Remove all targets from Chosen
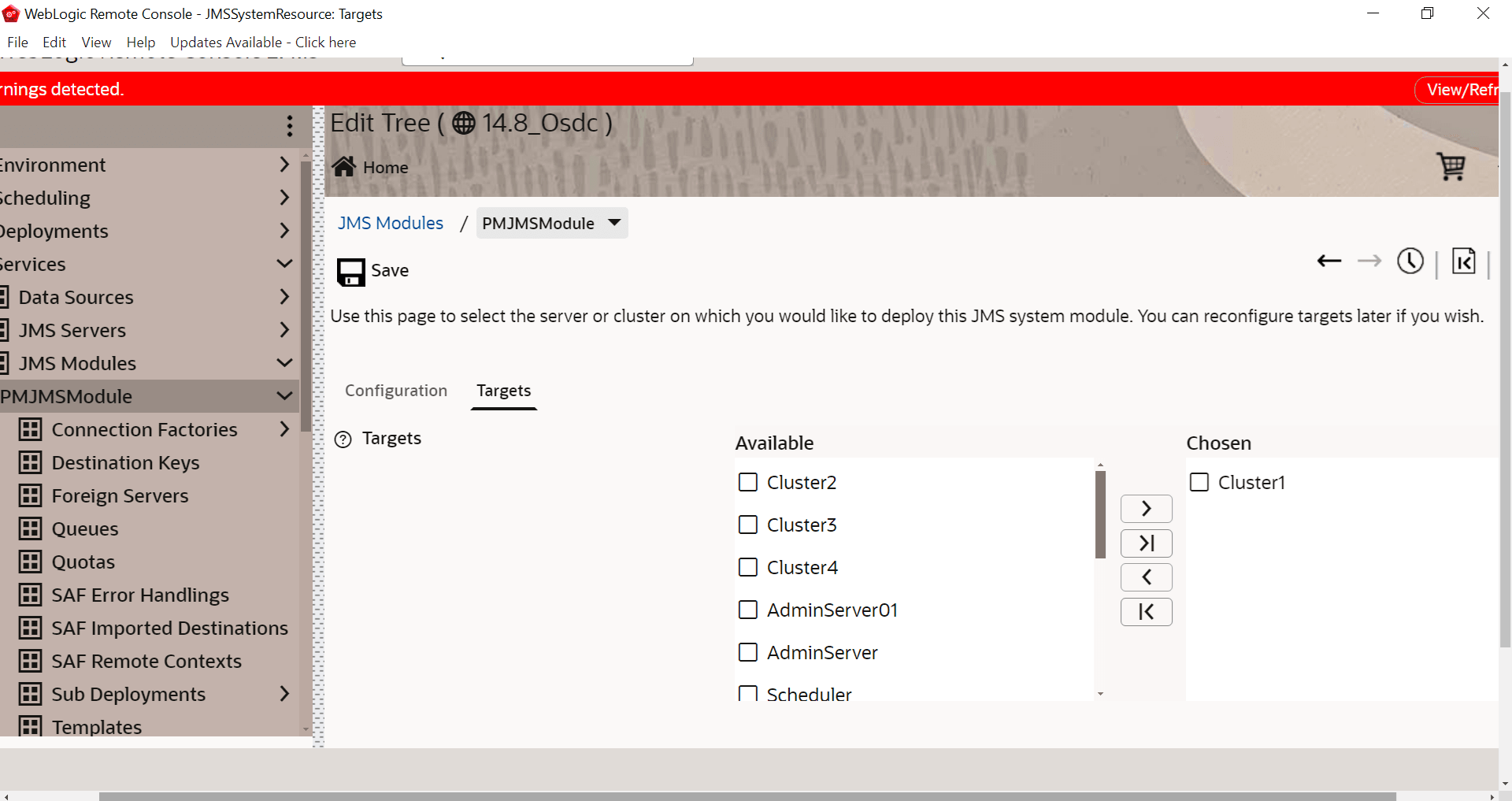Screen dimensions: 1512x801 tap(1147, 612)
